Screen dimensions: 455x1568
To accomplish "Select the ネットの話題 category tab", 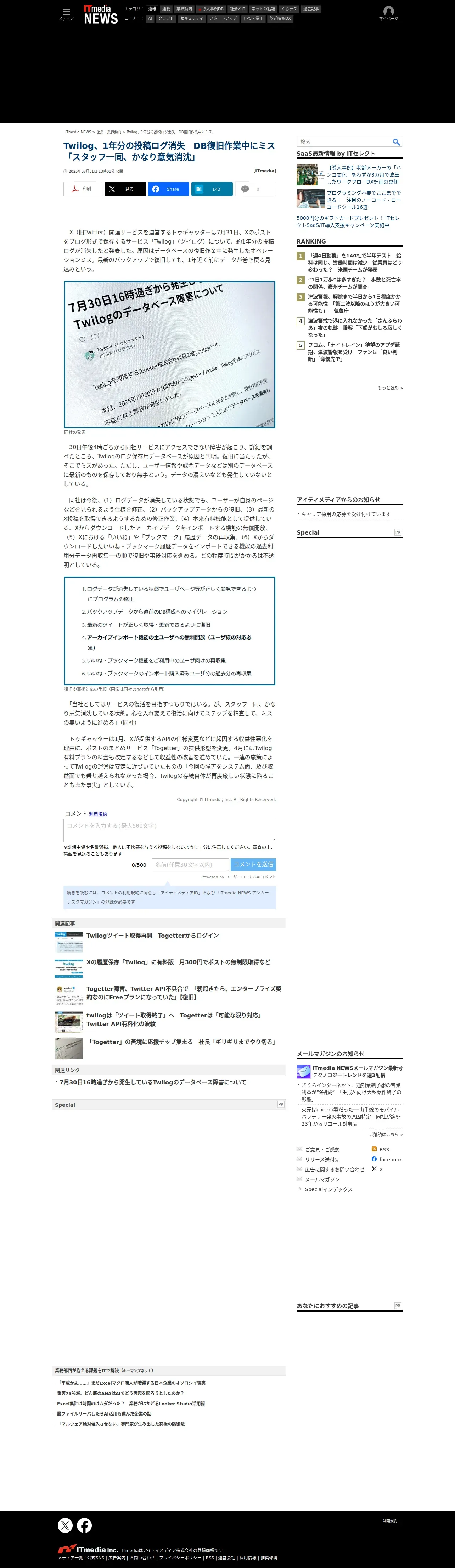I will tap(263, 9).
